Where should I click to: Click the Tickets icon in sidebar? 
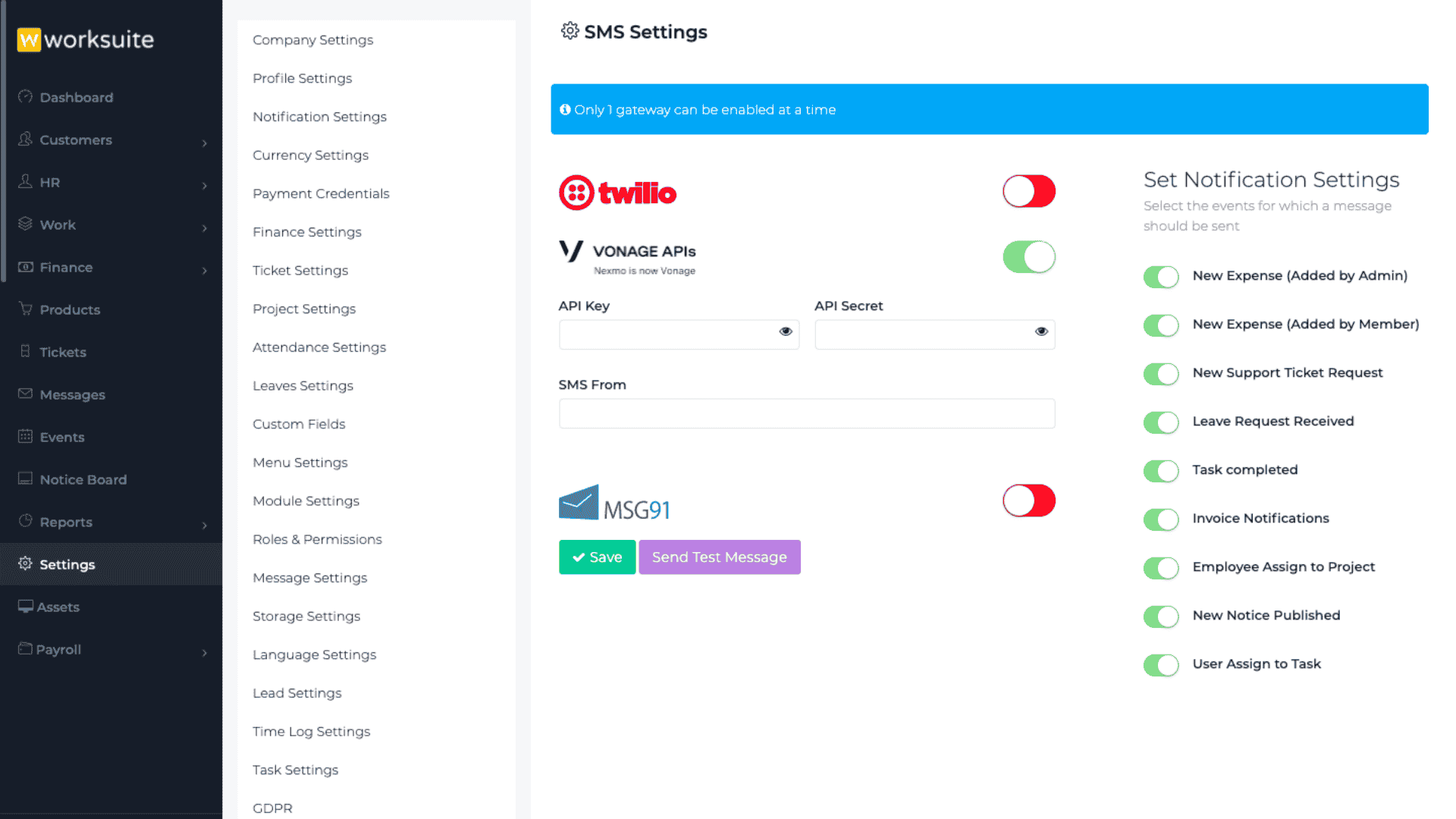[26, 352]
